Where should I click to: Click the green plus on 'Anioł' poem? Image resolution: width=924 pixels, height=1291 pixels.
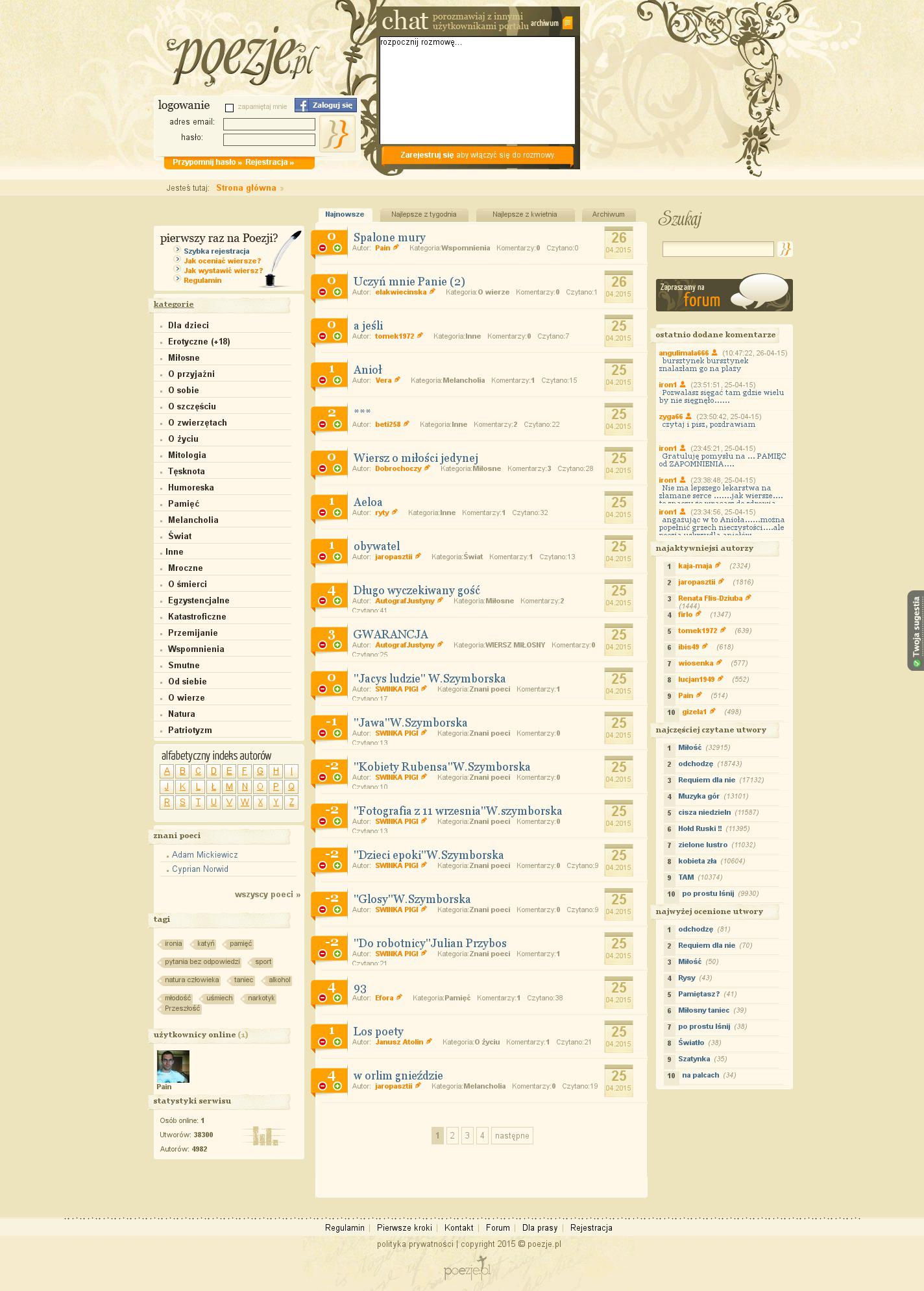click(337, 381)
